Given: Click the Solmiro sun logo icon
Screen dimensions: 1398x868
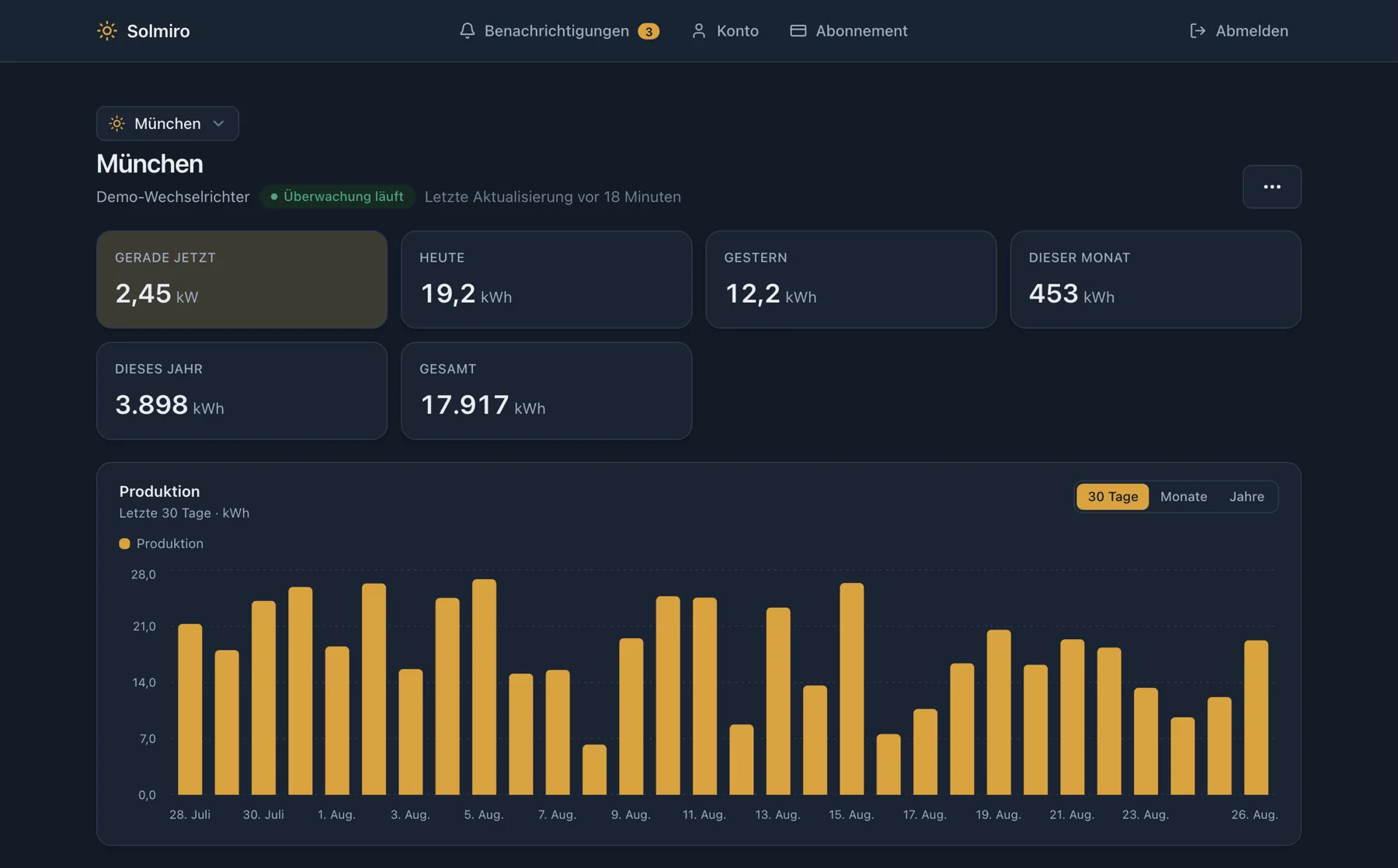Looking at the screenshot, I should pos(107,31).
